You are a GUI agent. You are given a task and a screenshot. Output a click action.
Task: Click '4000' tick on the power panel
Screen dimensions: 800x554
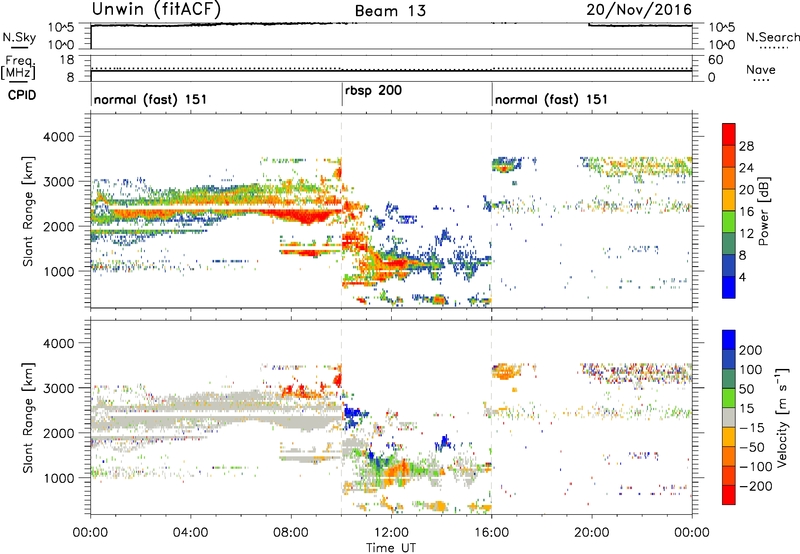pyautogui.click(x=59, y=137)
